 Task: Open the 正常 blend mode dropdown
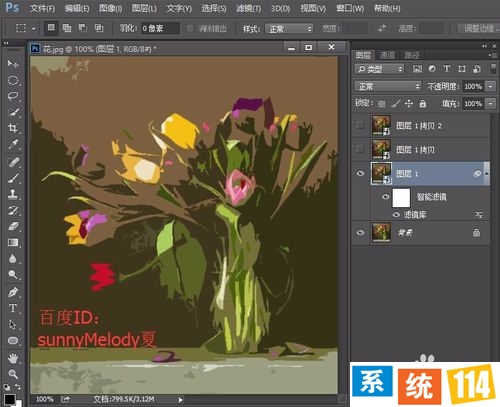[x=387, y=86]
